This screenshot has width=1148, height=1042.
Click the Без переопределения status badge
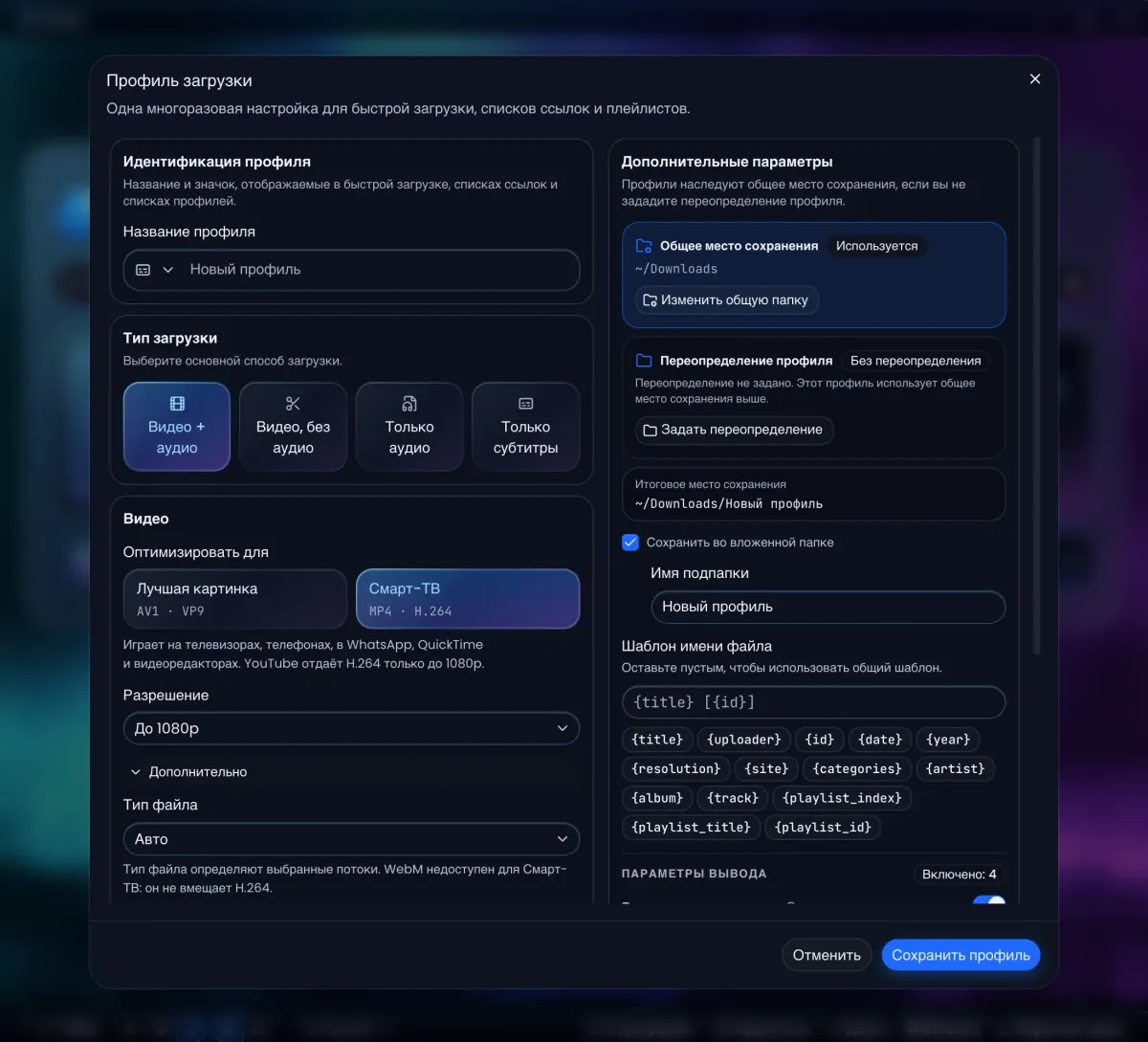coord(916,361)
